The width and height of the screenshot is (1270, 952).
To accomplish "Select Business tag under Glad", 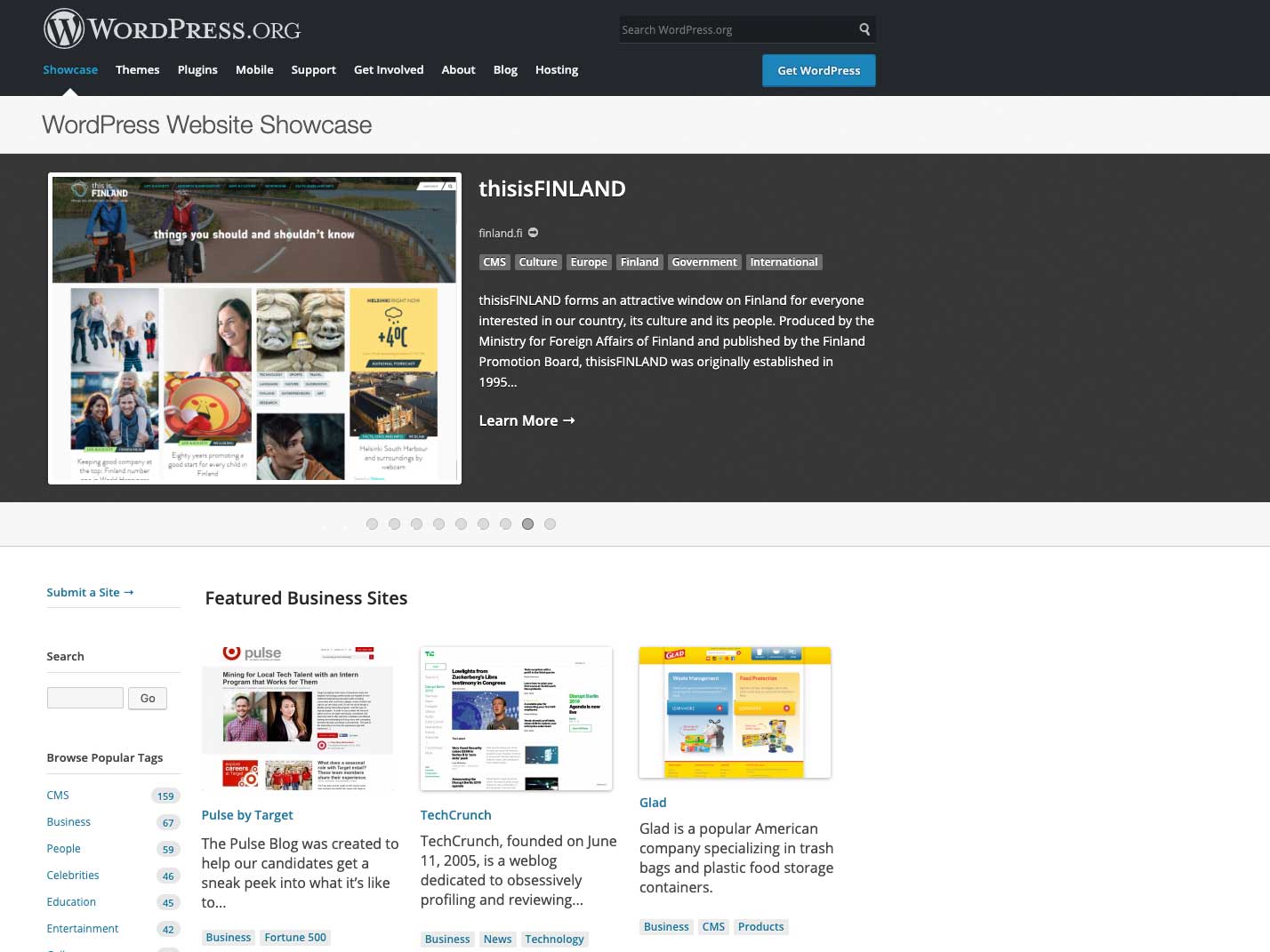I will click(x=666, y=927).
